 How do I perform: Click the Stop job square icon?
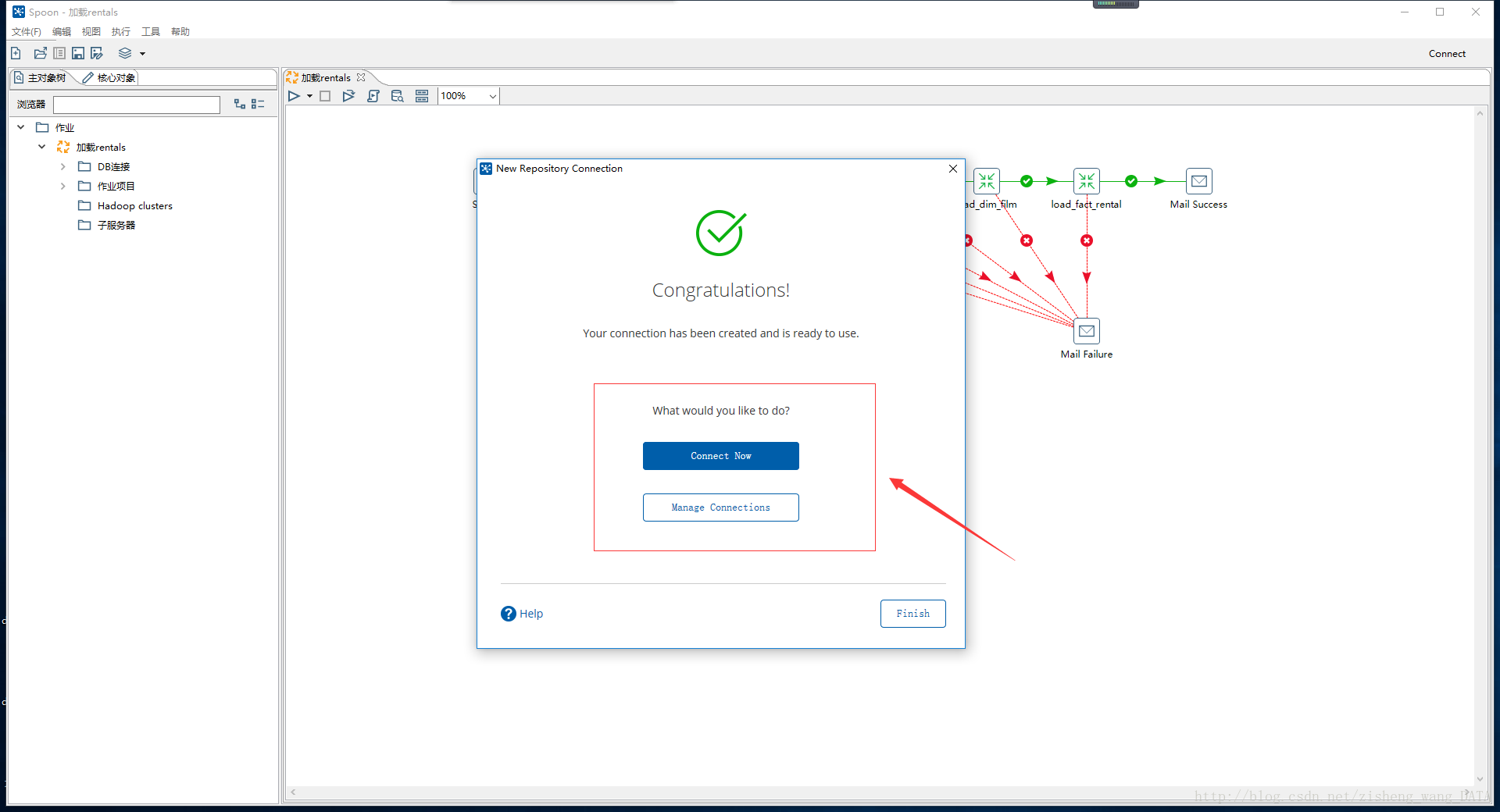pos(326,96)
